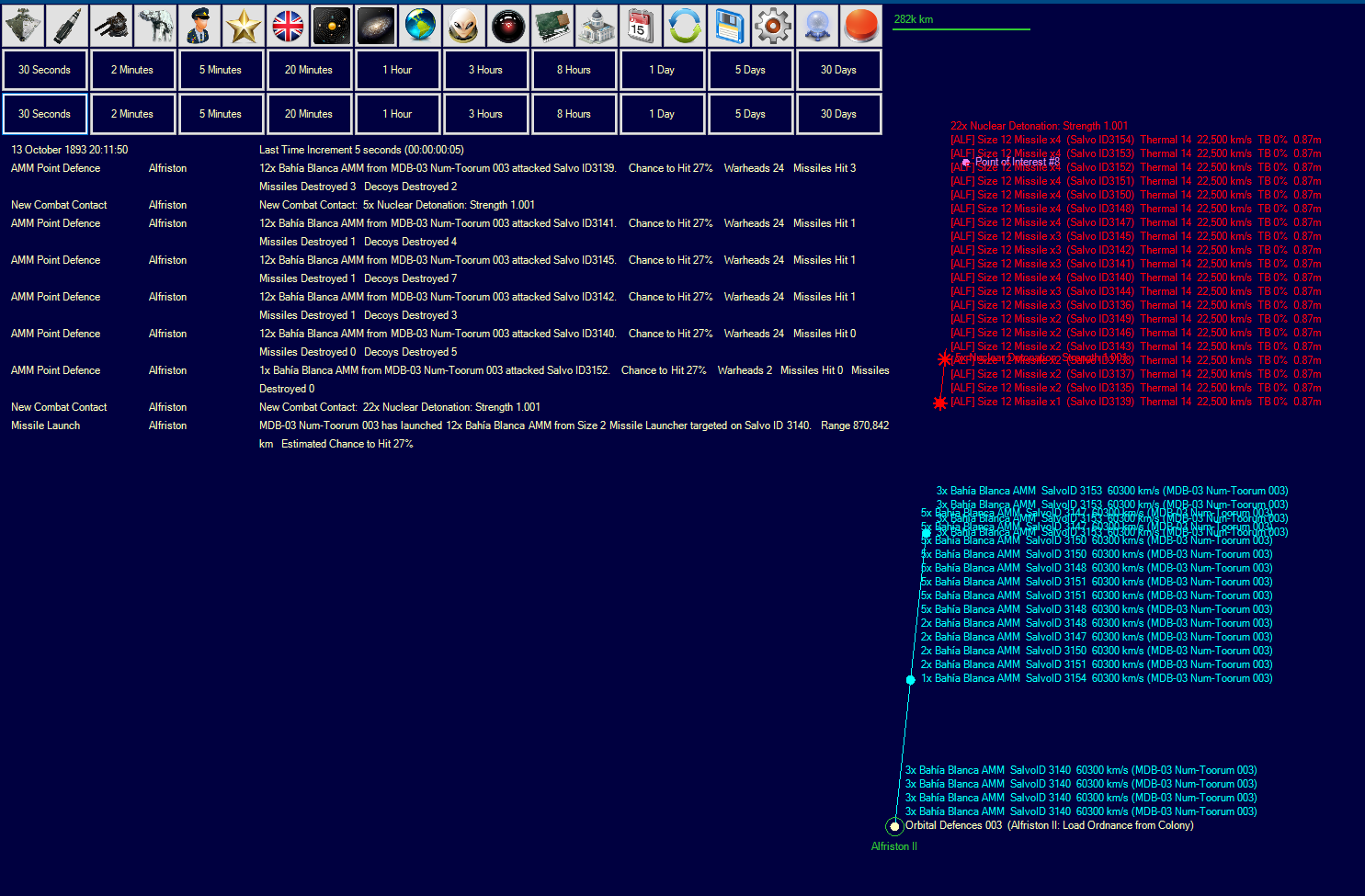Open the missile design icon
1365x896 pixels.
[x=67, y=26]
